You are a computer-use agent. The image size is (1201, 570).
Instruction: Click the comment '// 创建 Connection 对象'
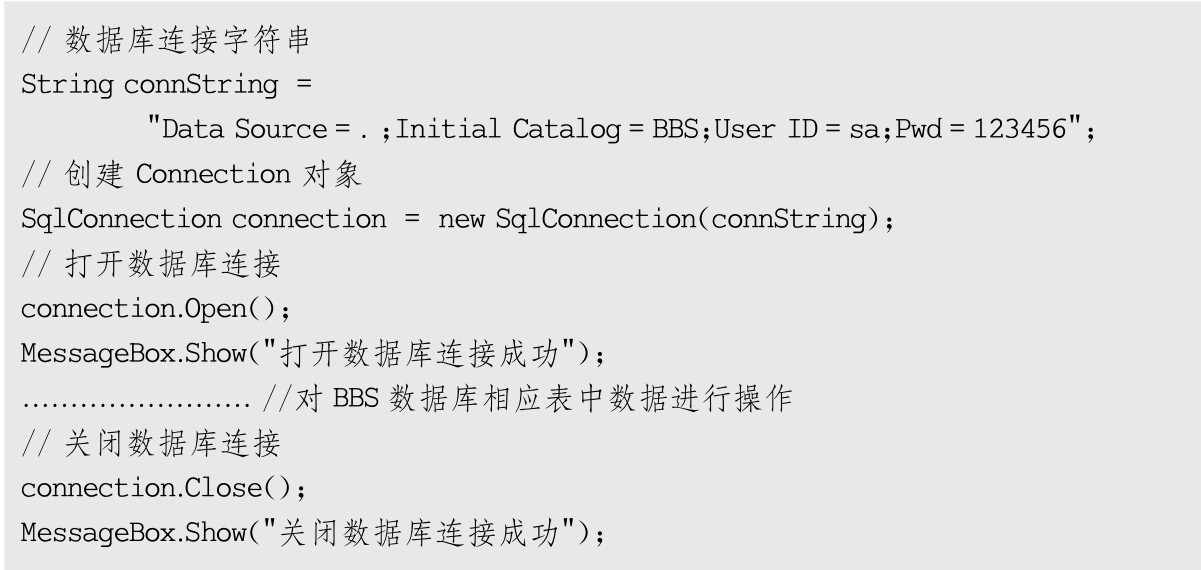pos(190,174)
